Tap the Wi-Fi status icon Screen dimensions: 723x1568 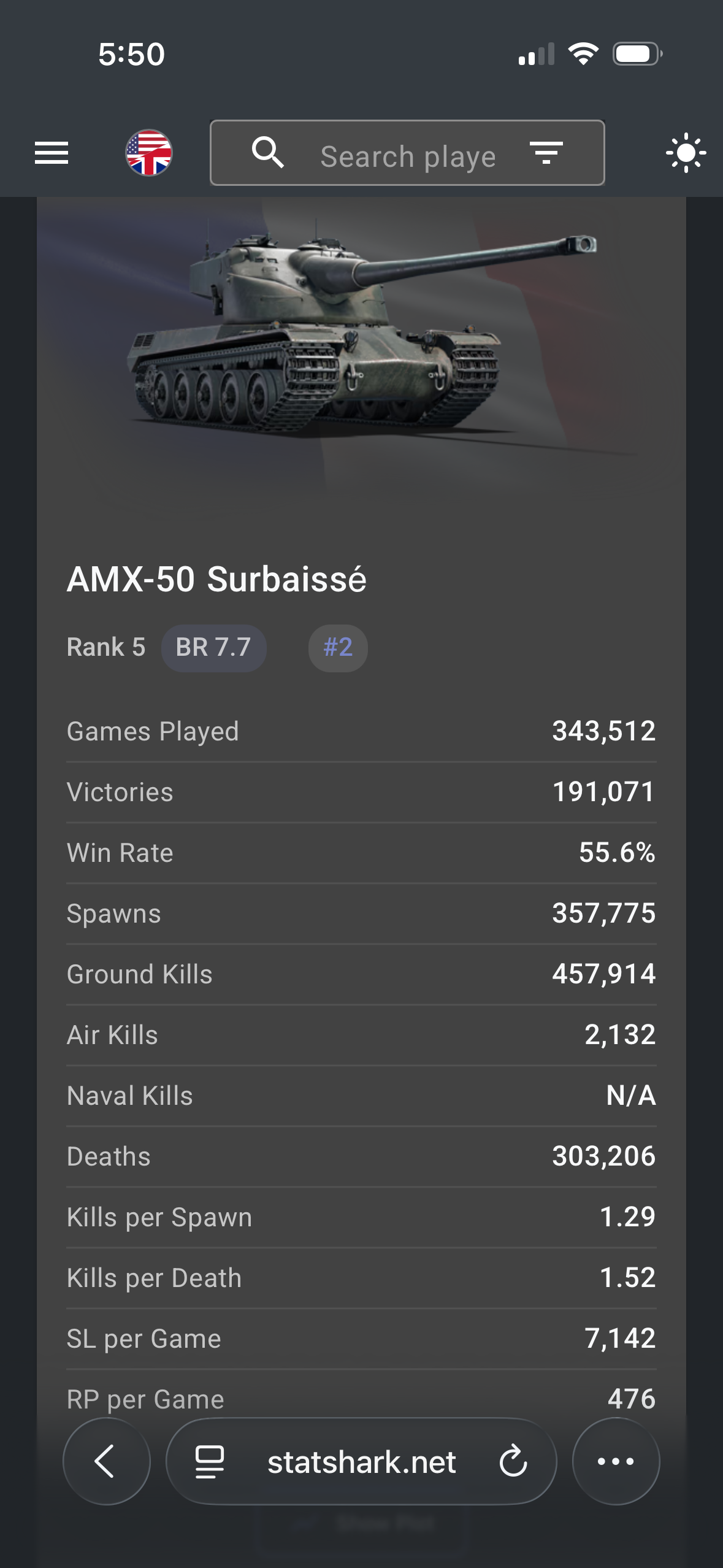583,54
